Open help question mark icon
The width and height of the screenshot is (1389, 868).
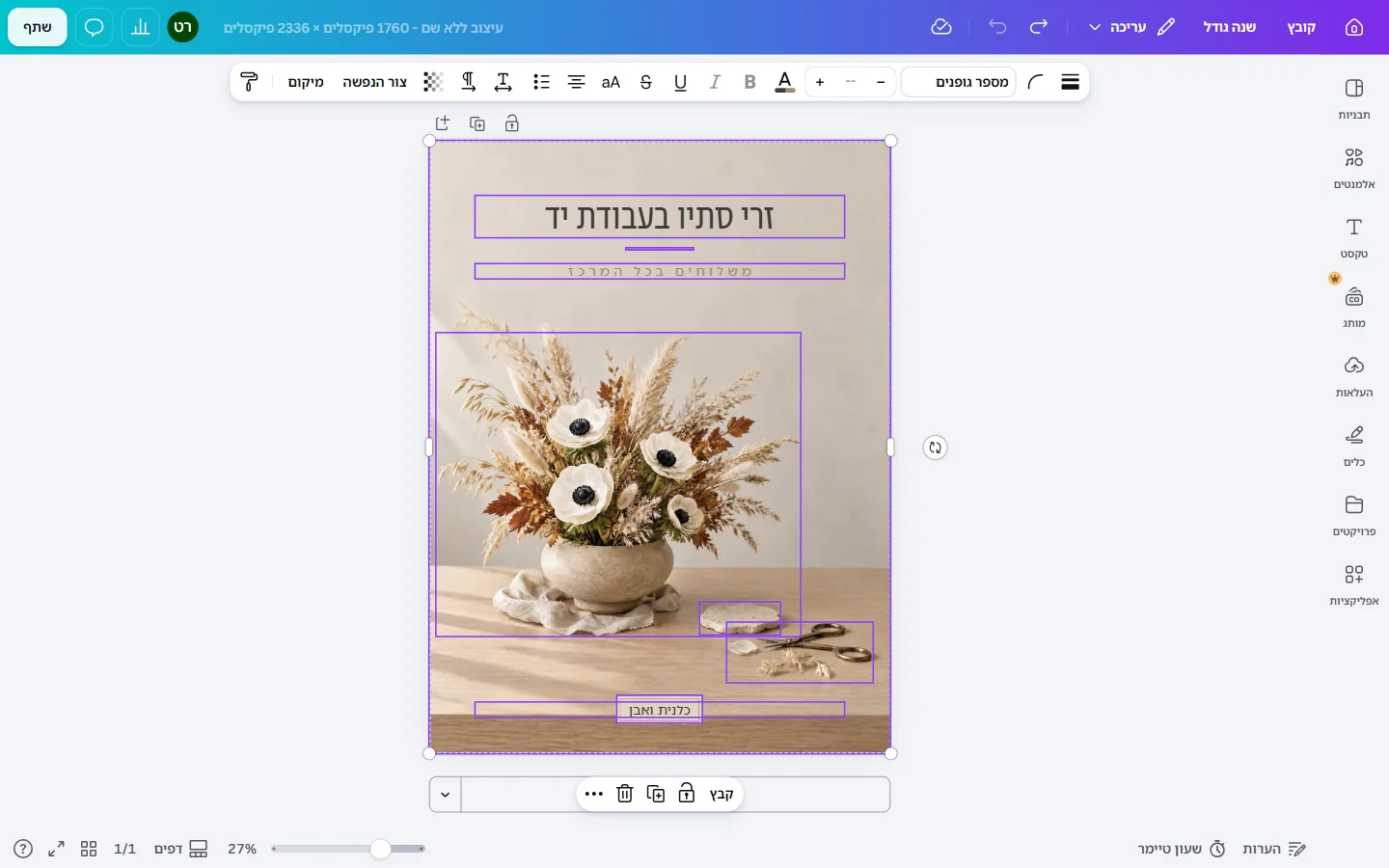[23, 849]
